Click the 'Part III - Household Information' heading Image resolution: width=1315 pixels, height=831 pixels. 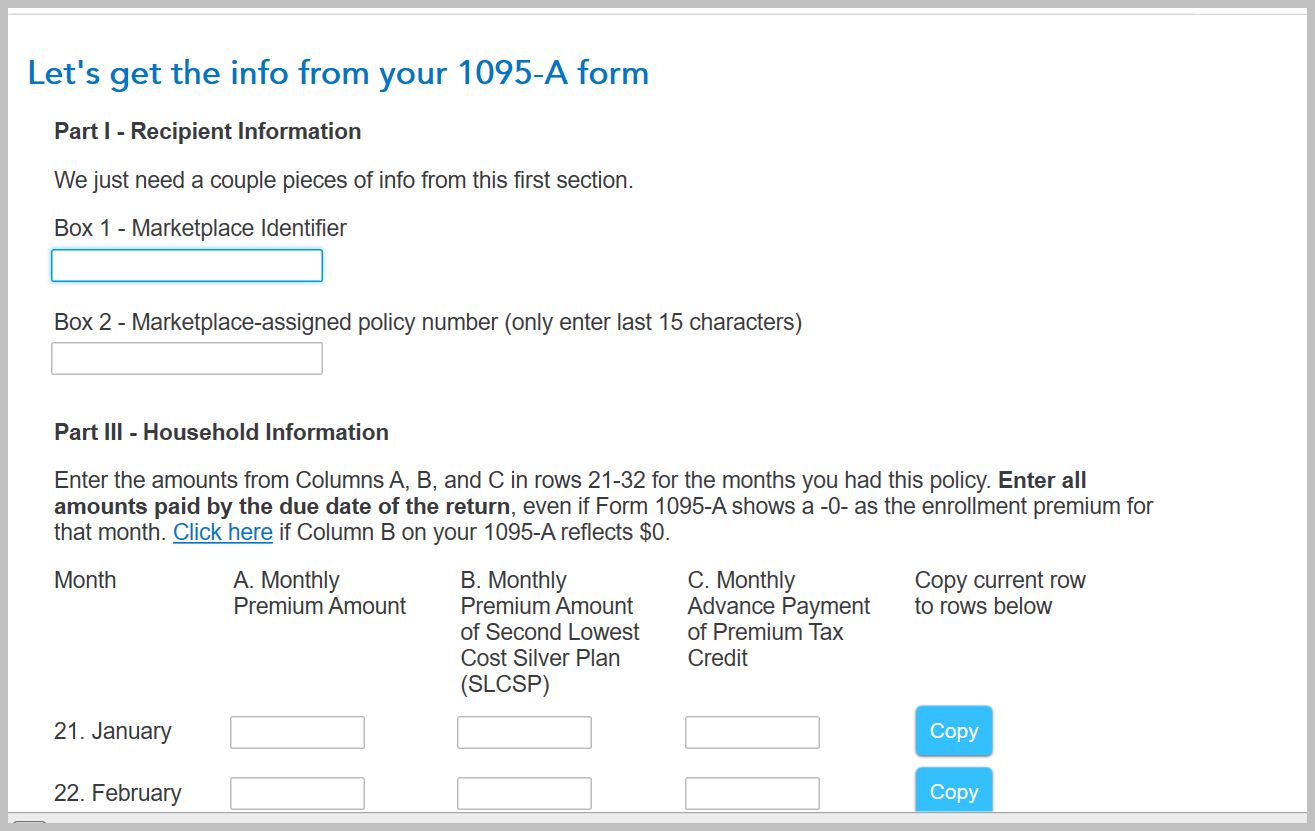[x=221, y=432]
